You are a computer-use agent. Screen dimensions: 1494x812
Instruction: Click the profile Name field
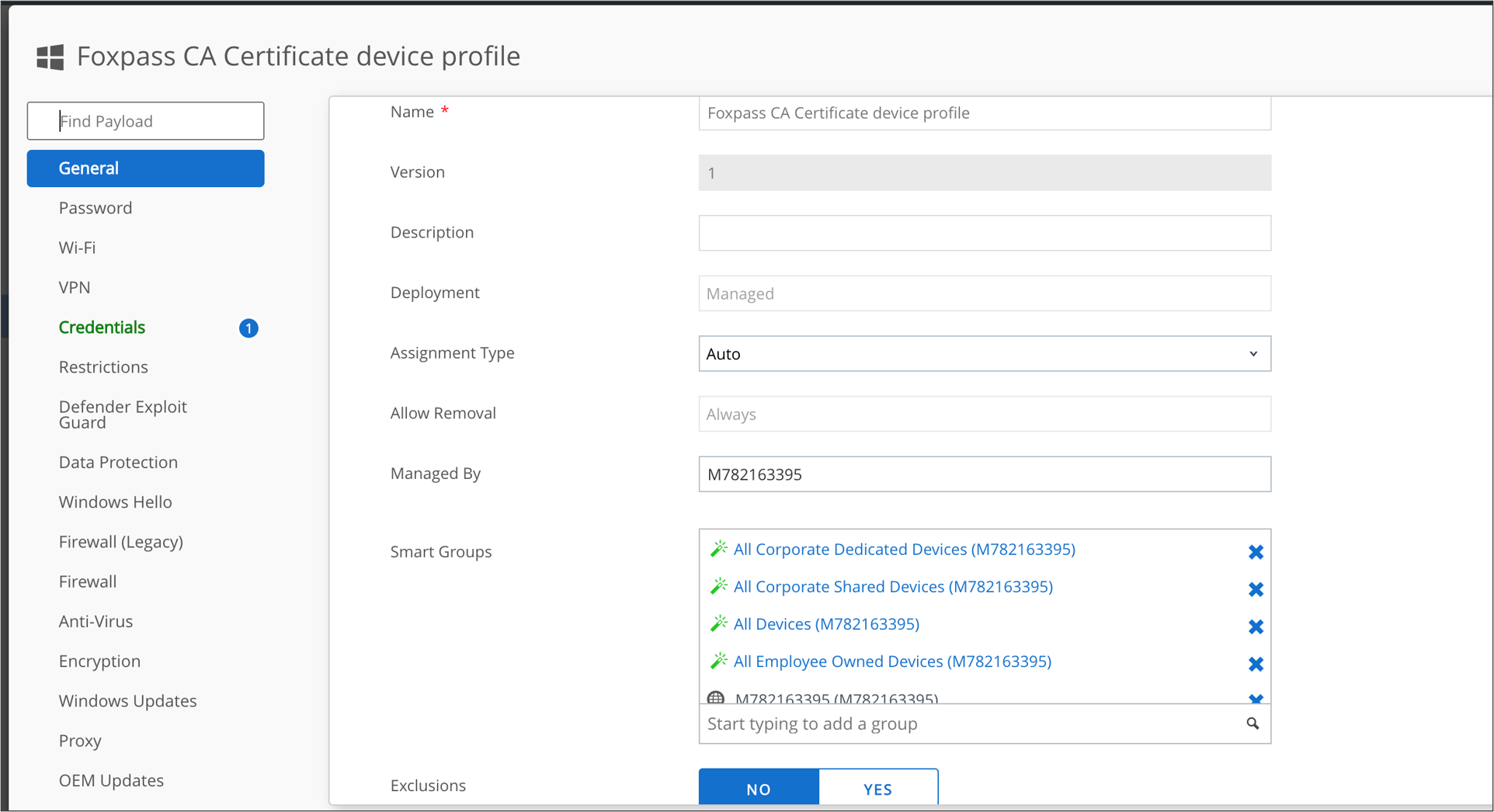point(985,113)
